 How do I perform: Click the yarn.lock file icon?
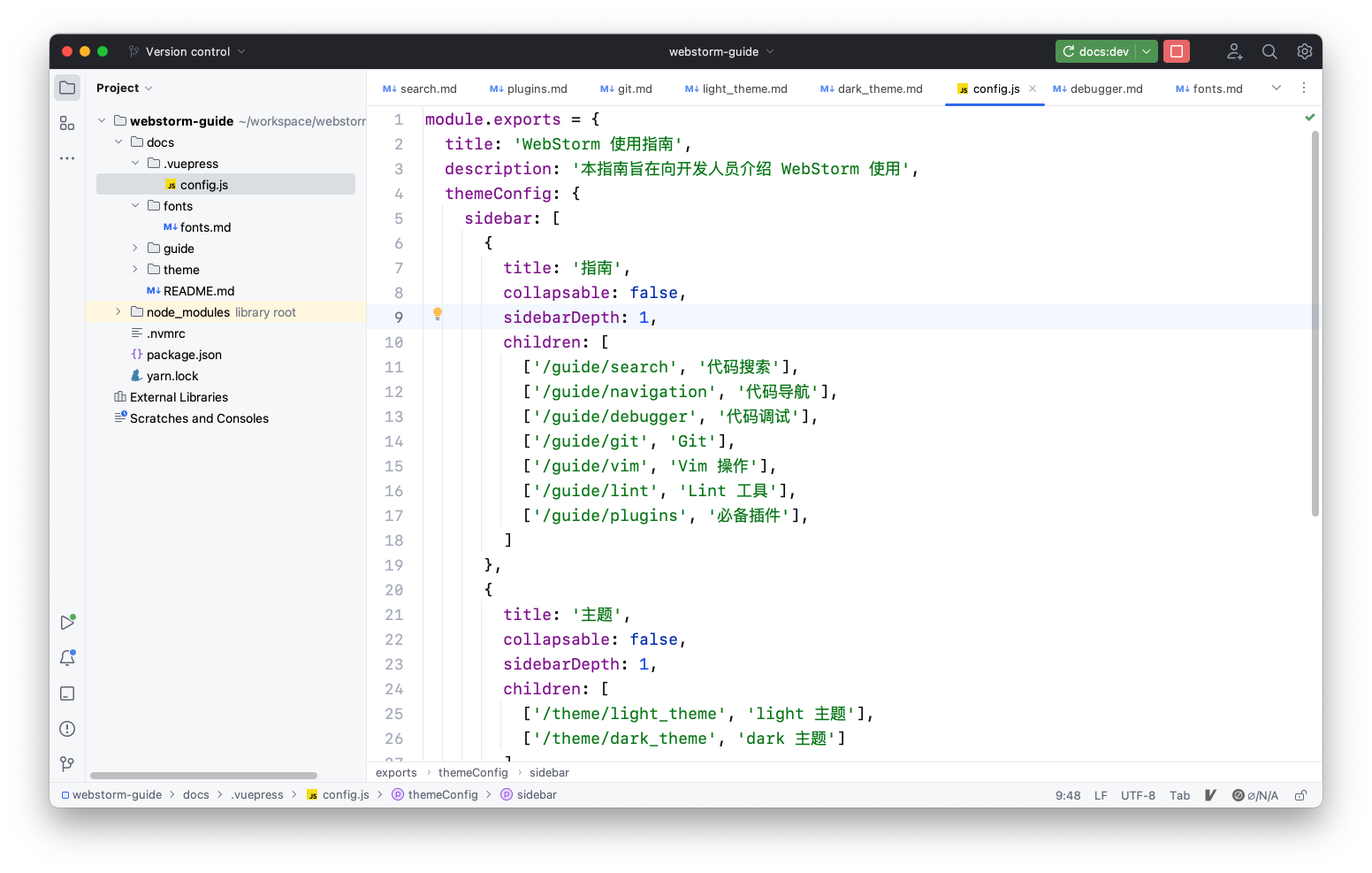[x=137, y=376]
